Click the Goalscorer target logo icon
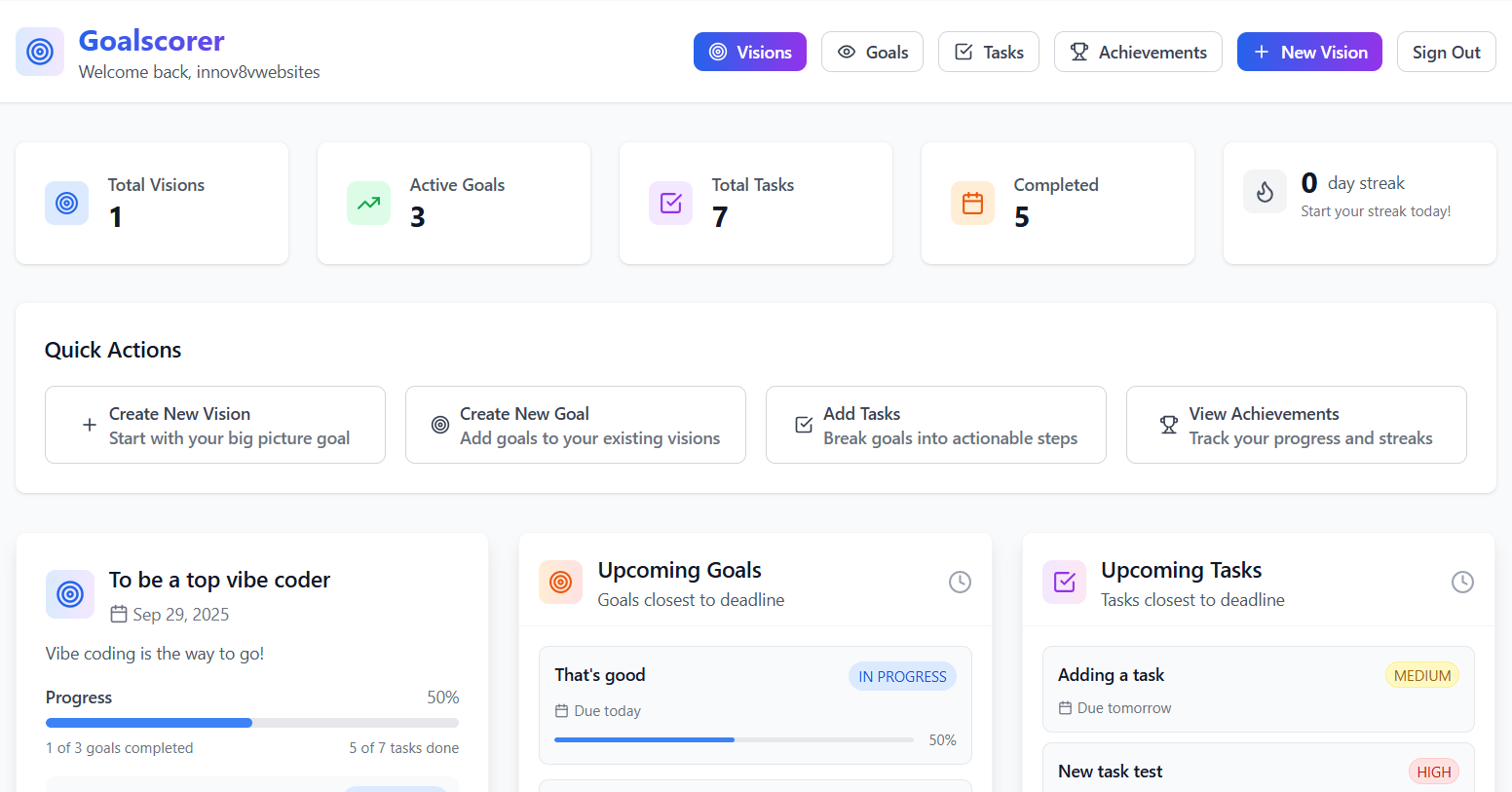The width and height of the screenshot is (1512, 792). pos(40,52)
